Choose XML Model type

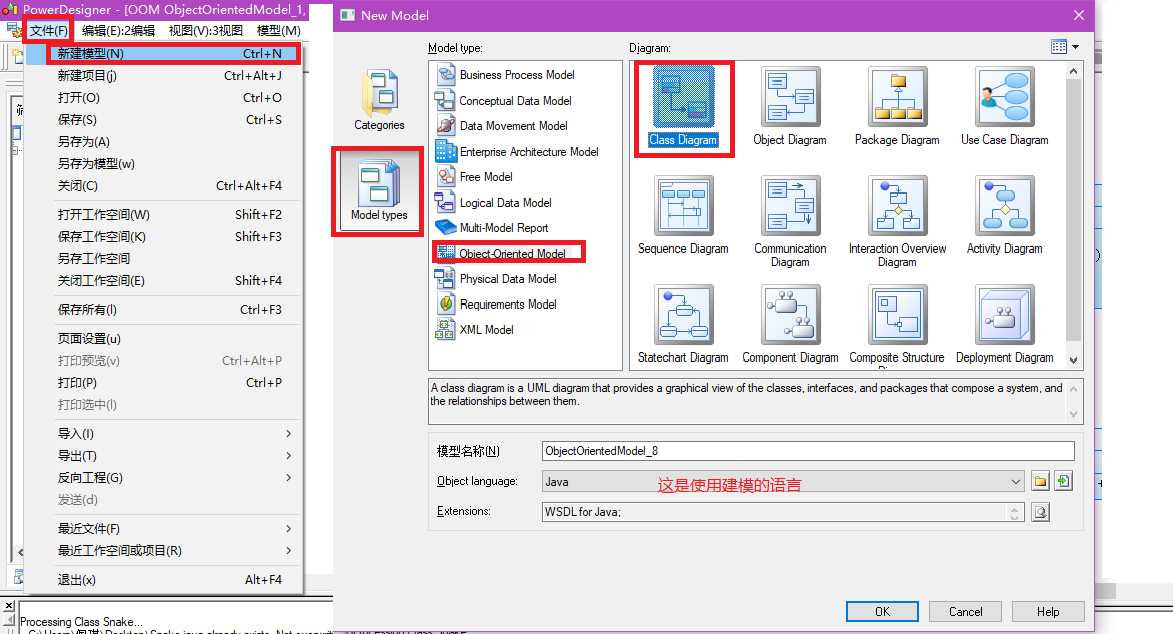pyautogui.click(x=476, y=329)
